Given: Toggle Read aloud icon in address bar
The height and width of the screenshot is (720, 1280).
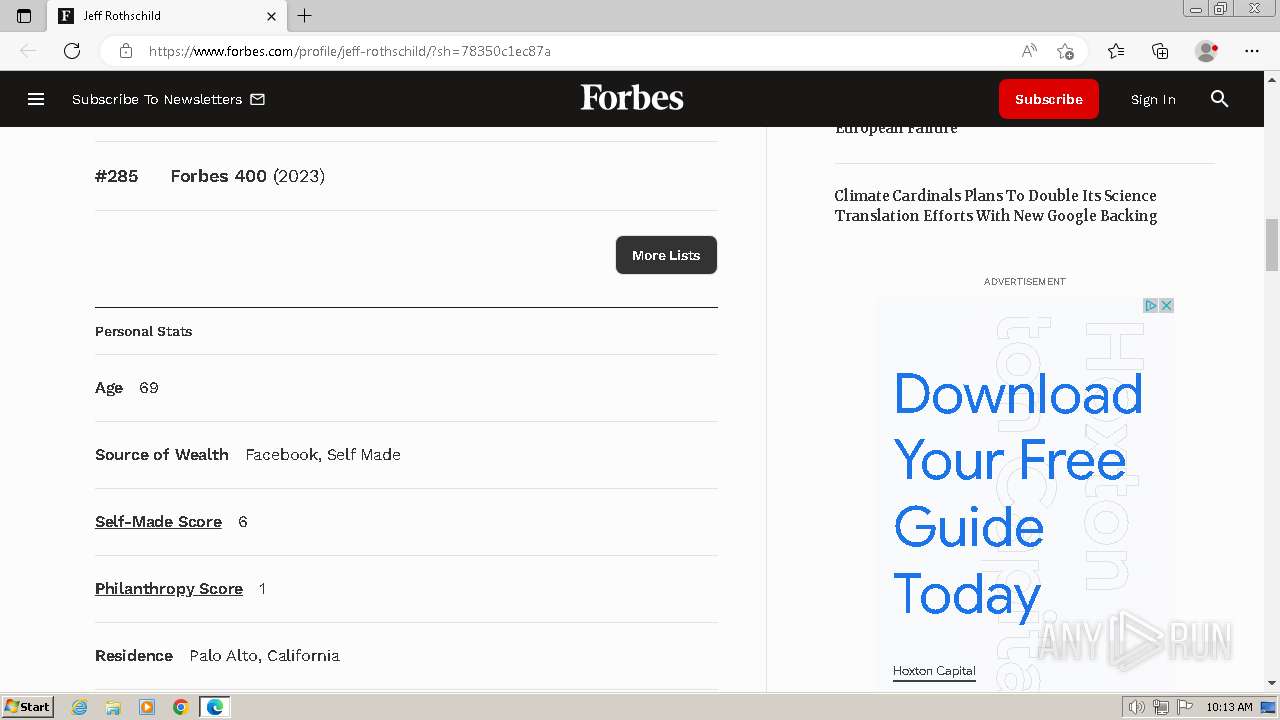Looking at the screenshot, I should click(x=1028, y=51).
